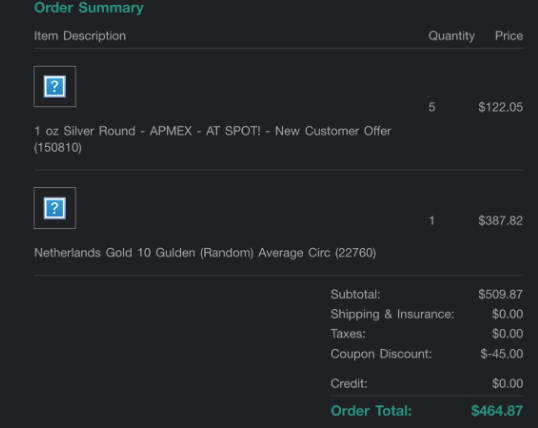Select the quantity 5 for Silver Round
The image size is (538, 428).
(x=432, y=107)
